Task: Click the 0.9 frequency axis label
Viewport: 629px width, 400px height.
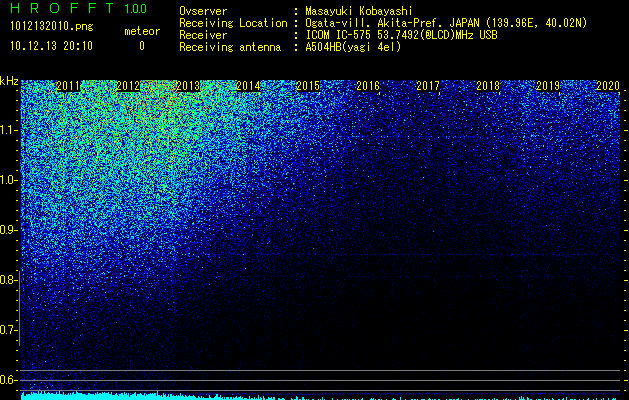Action: (8, 230)
